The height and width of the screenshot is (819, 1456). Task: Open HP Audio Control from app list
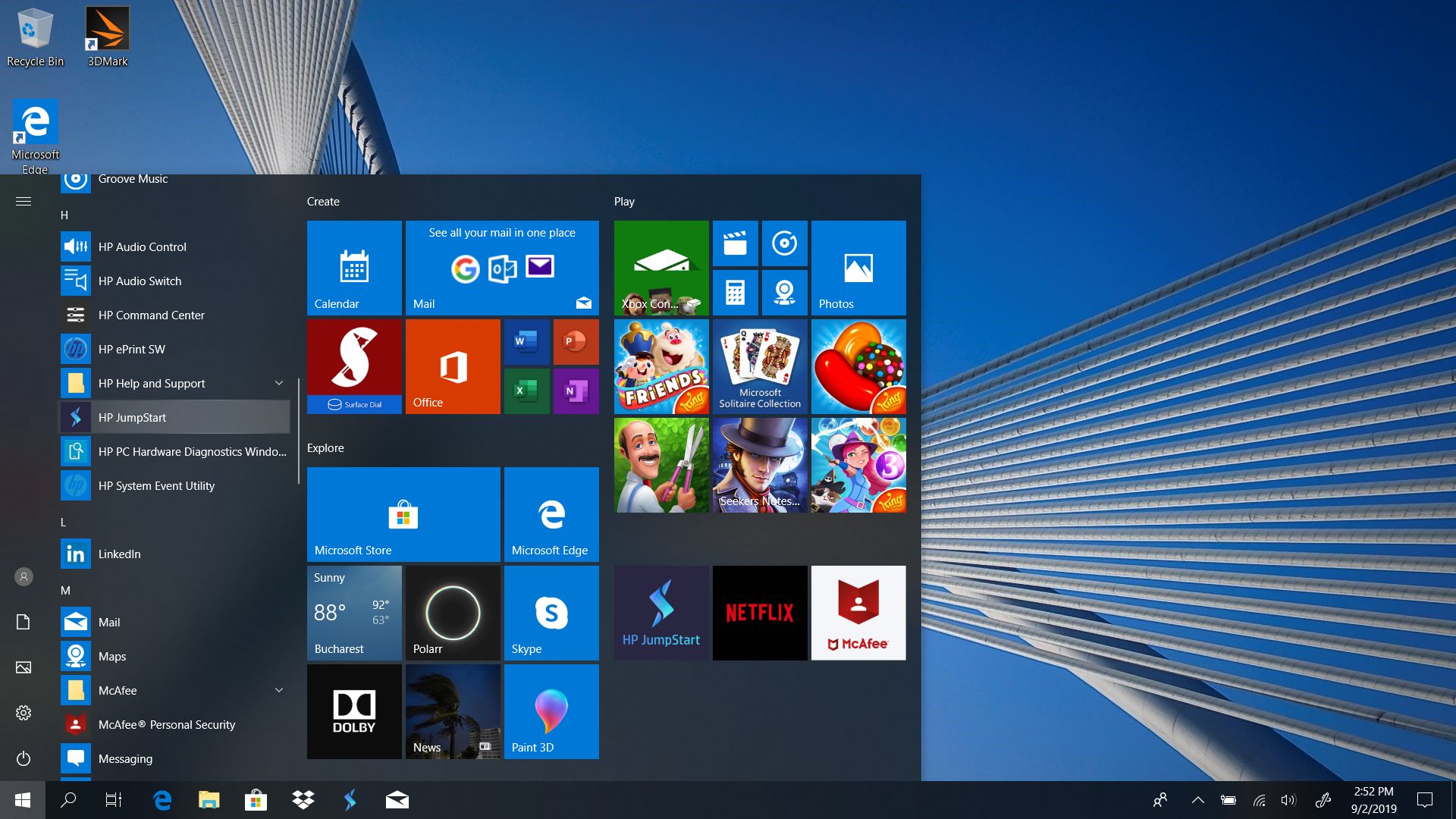coord(175,246)
